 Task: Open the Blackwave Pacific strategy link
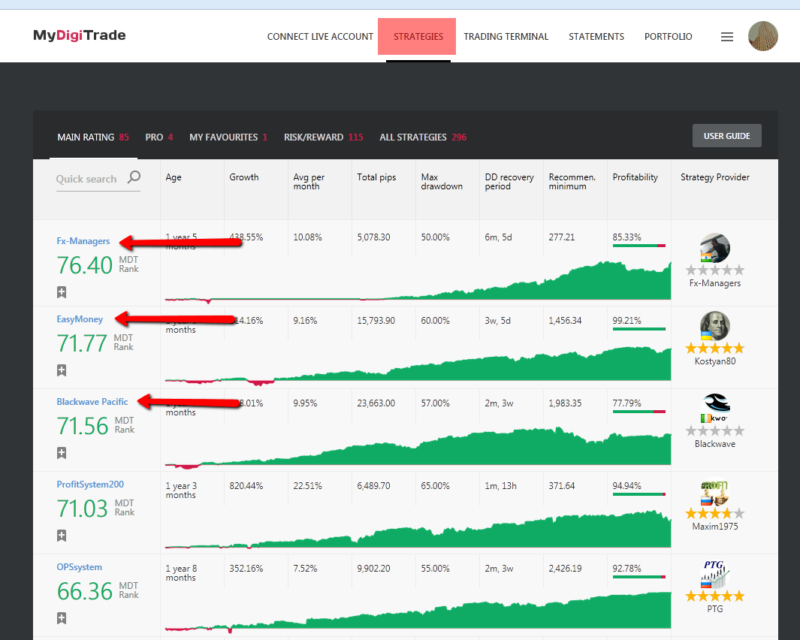92,402
